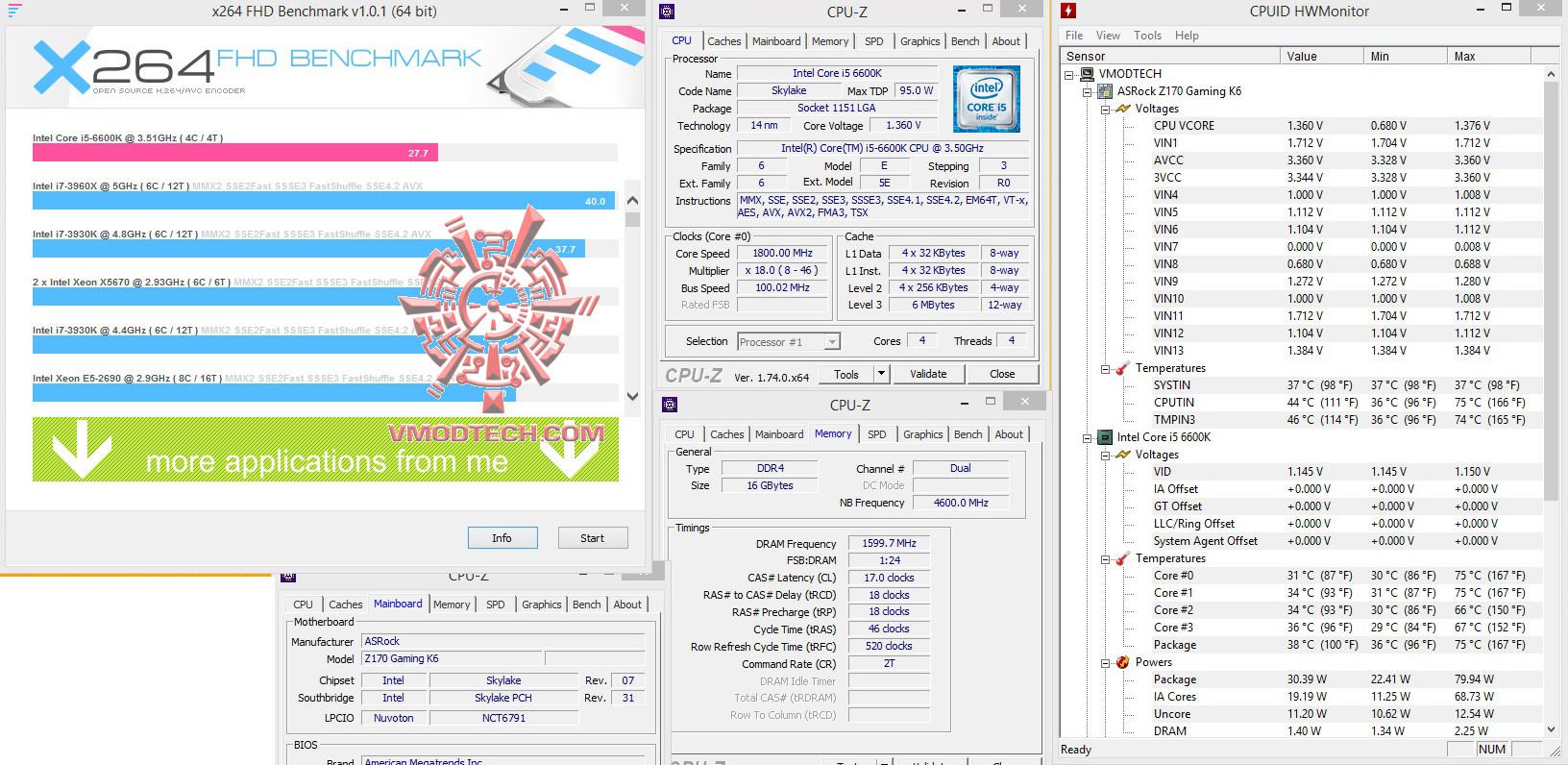This screenshot has height=765, width=1568.
Task: Click the Intel Core i5 6600K name field
Action: tap(837, 73)
